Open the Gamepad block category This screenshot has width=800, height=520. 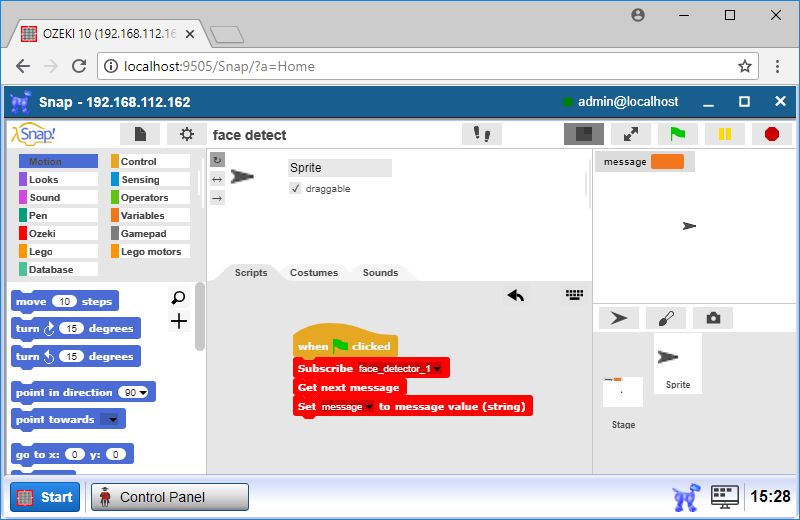[150, 233]
